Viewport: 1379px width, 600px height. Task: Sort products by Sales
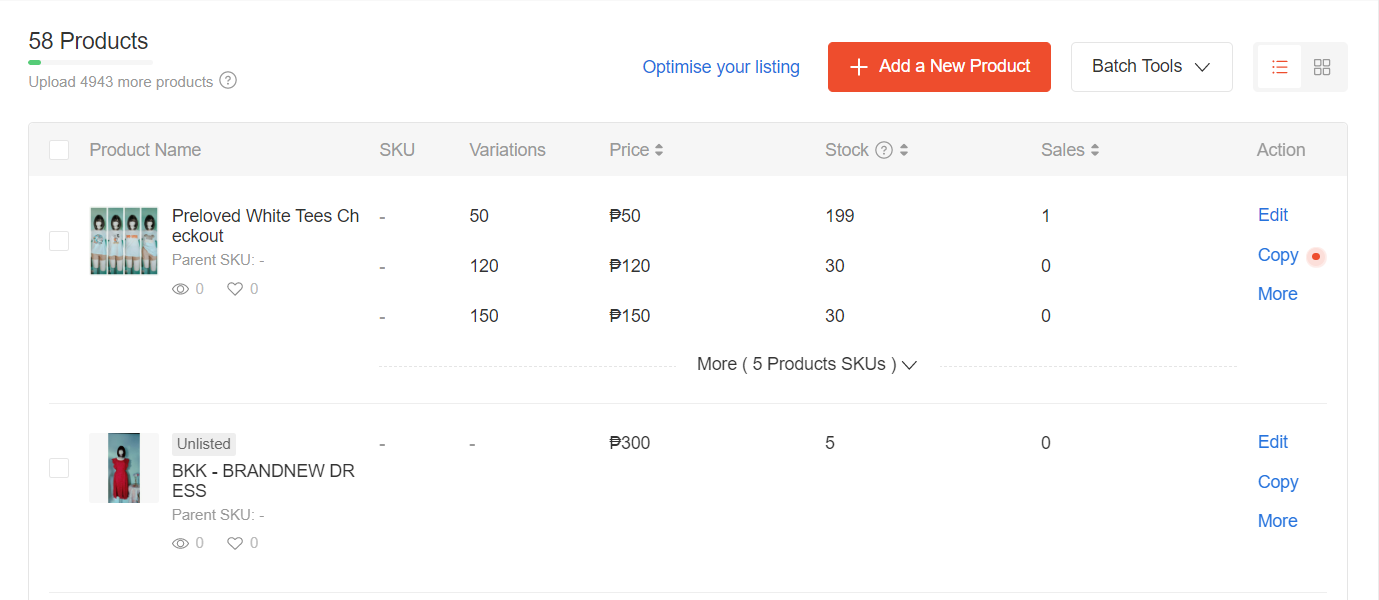[1095, 150]
